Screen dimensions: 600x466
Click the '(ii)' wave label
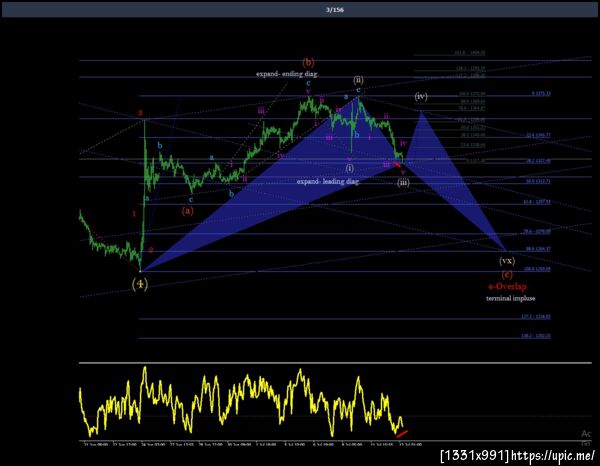click(358, 80)
